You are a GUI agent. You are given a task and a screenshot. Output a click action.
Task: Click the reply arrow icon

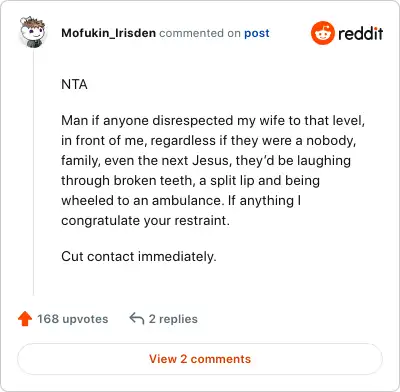[137, 318]
